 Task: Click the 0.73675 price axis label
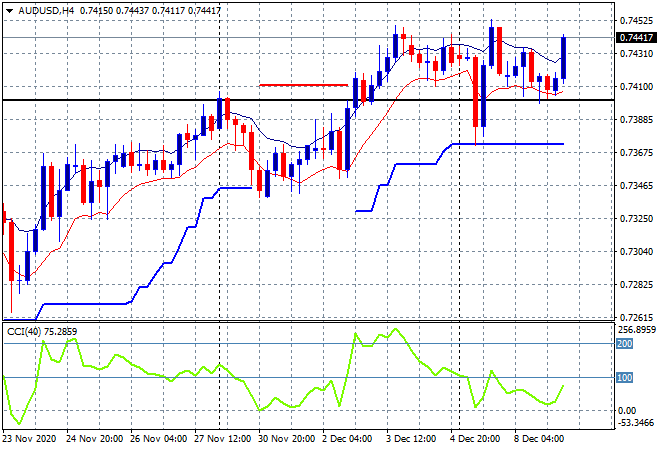point(636,152)
